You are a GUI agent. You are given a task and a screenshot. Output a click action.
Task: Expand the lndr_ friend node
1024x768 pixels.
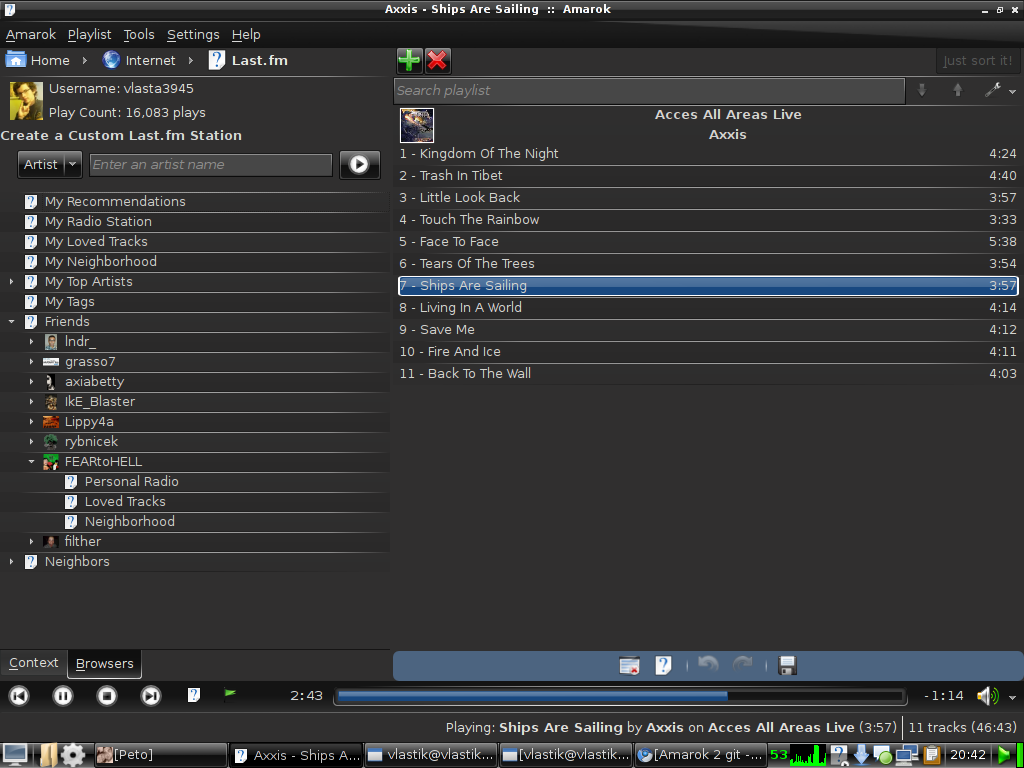(31, 342)
